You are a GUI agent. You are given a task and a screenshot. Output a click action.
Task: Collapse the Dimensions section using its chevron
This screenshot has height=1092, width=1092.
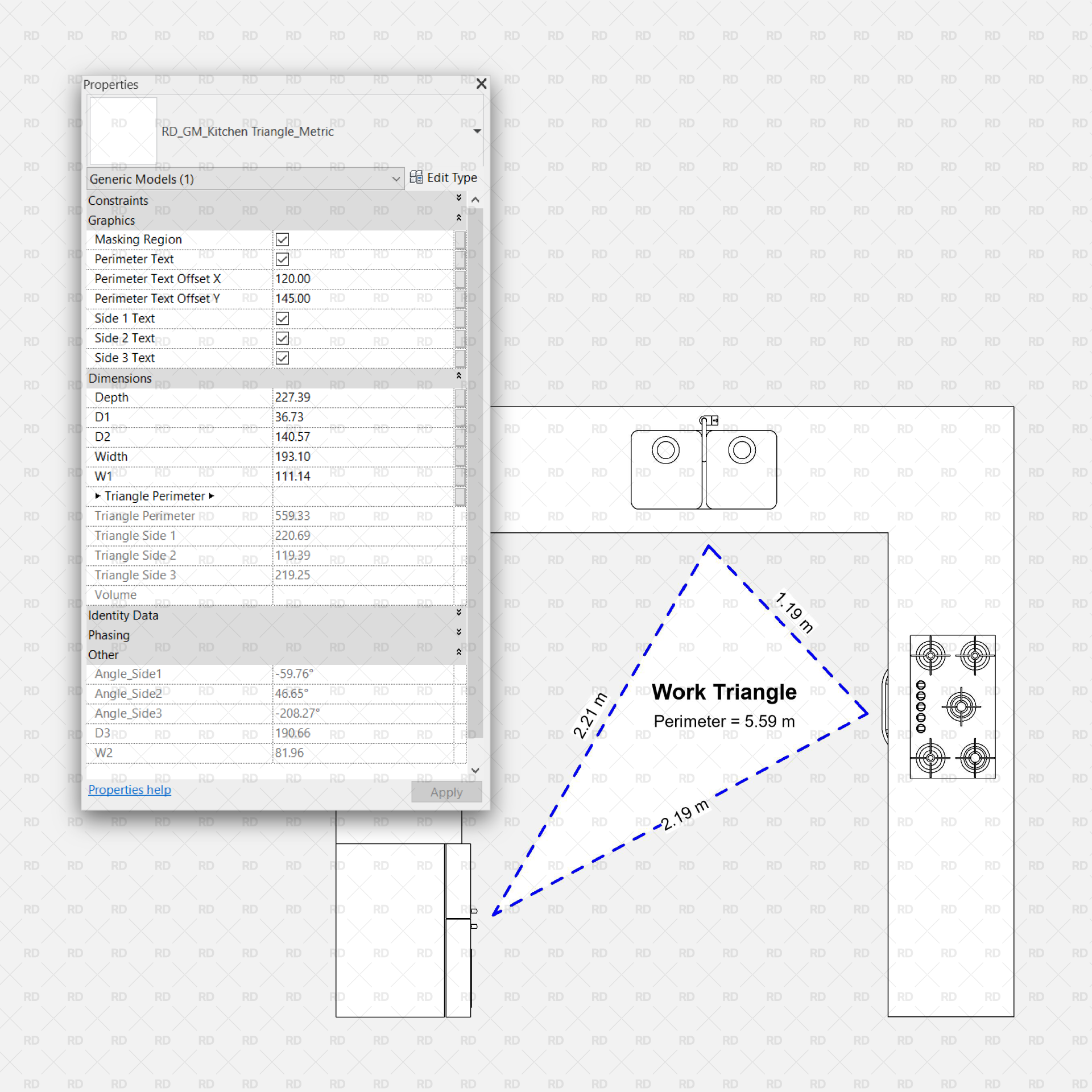coord(458,377)
